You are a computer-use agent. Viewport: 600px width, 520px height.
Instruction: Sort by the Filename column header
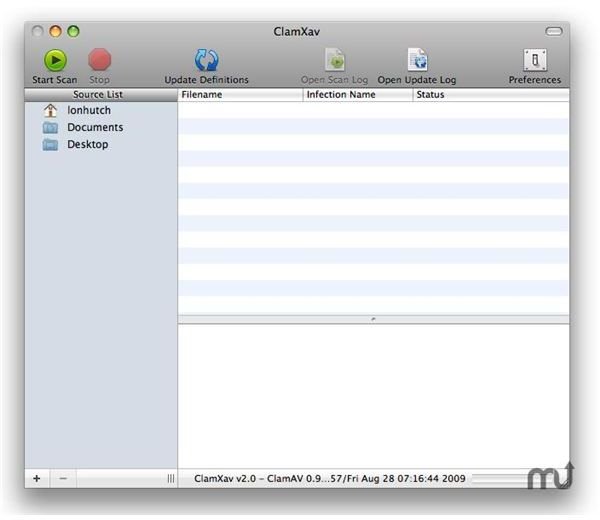tap(240, 95)
